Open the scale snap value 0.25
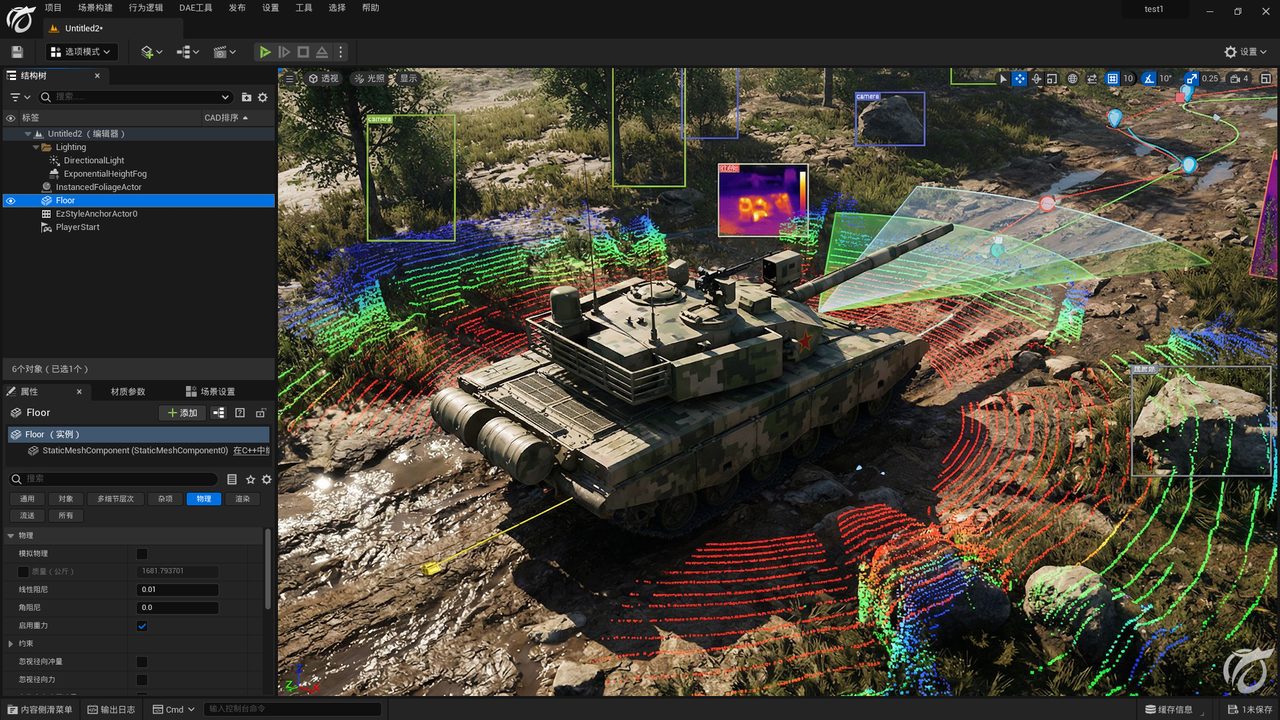1280x720 pixels. tap(1210, 78)
